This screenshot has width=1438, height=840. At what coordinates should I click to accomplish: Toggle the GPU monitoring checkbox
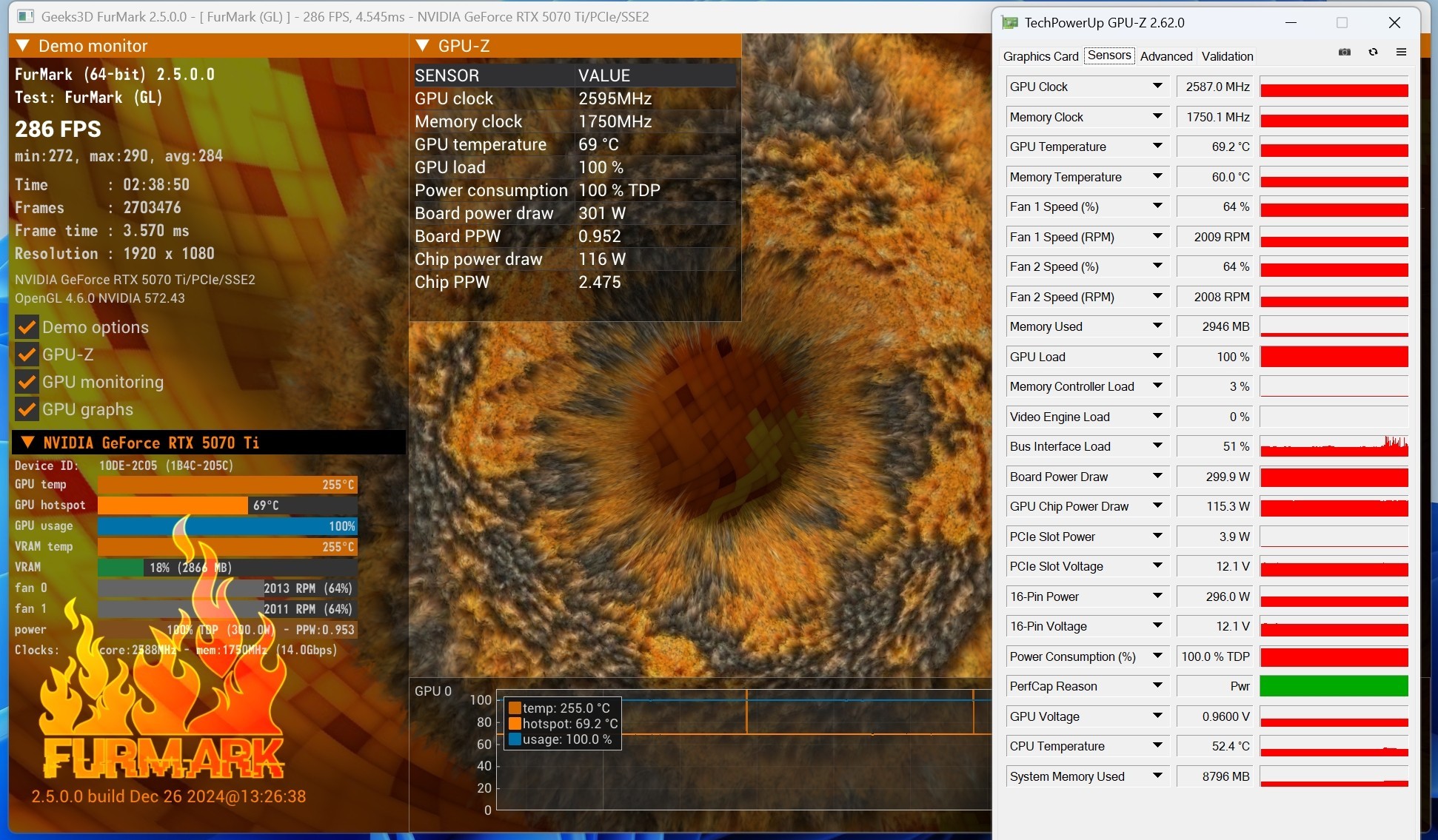tap(27, 382)
